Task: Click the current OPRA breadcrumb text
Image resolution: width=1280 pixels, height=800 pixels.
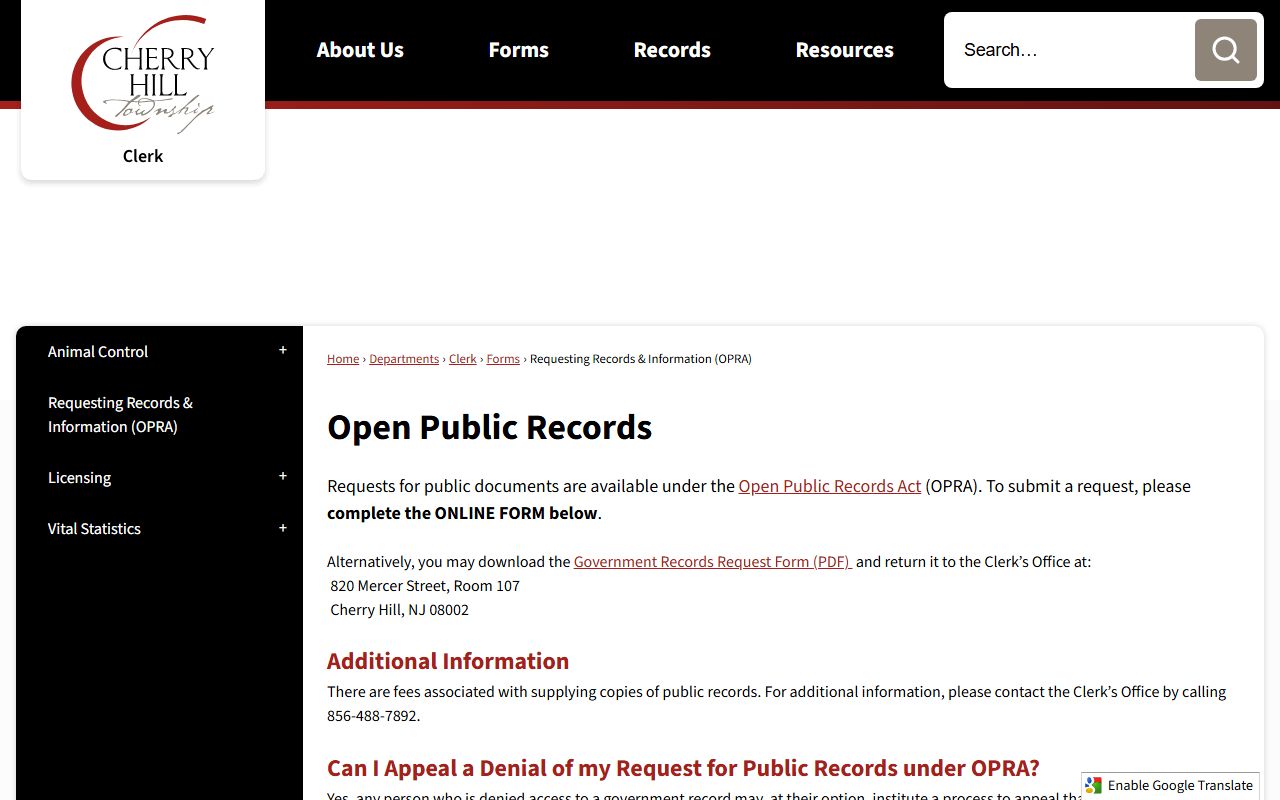Action: point(641,359)
